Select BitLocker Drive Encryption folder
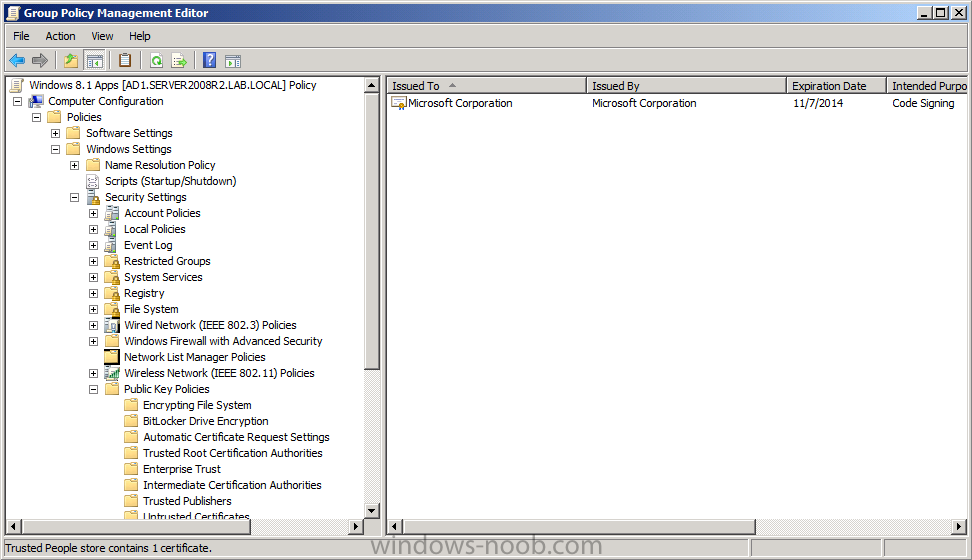The width and height of the screenshot is (972, 560). [x=206, y=421]
